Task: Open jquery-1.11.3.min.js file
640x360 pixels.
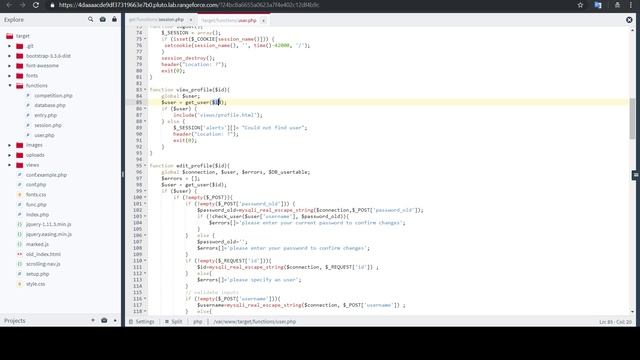Action: click(x=49, y=224)
